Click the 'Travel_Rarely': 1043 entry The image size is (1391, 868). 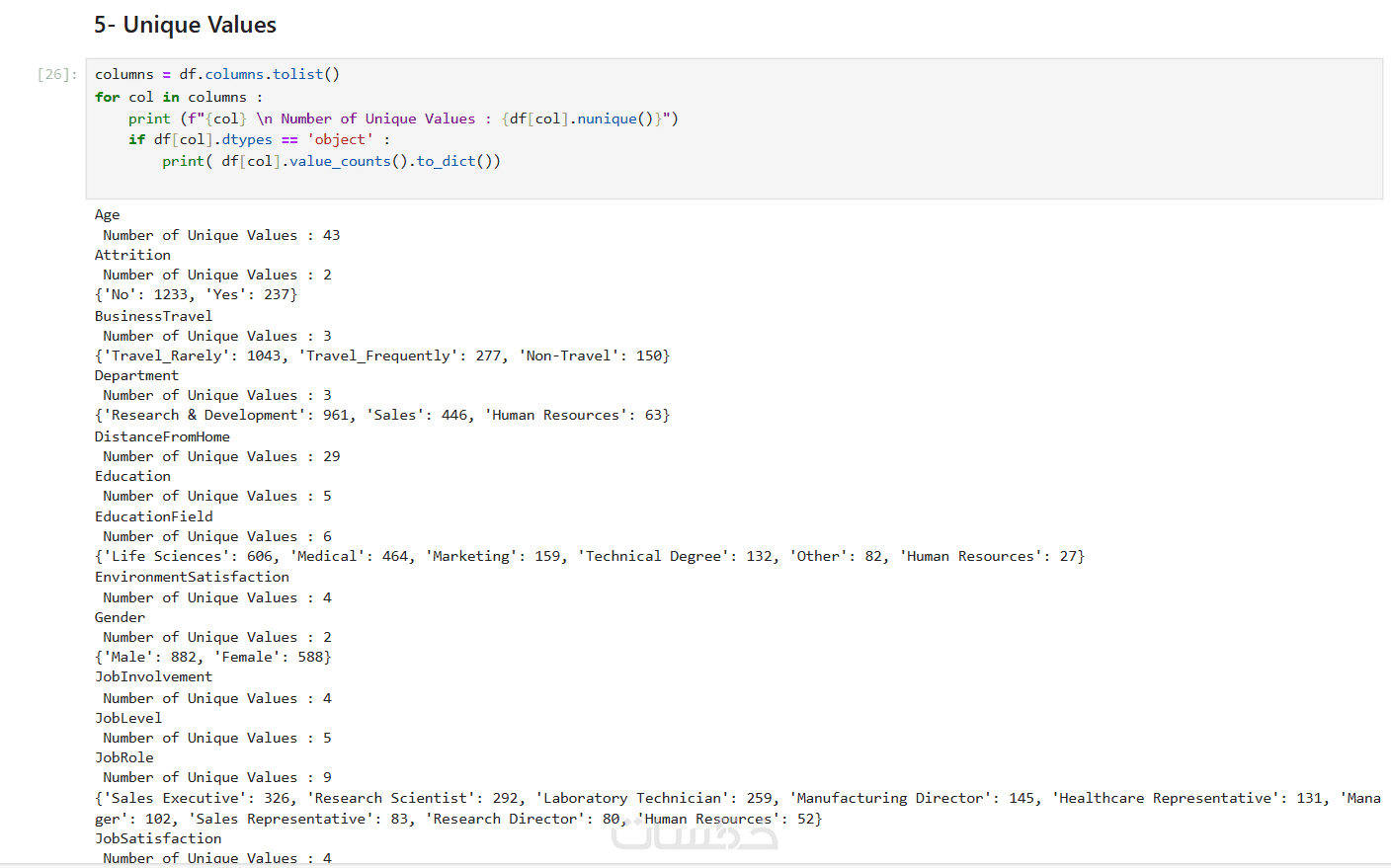coord(192,355)
